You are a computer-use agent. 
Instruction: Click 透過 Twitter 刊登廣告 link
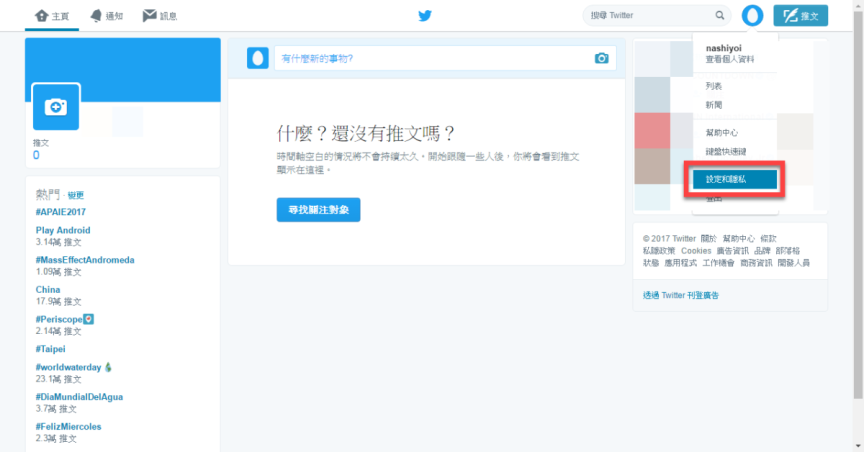click(x=681, y=295)
